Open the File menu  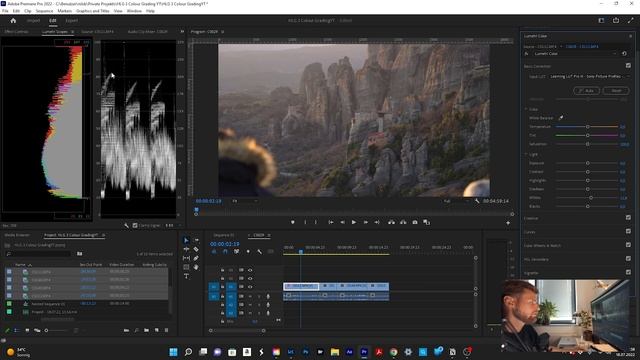5,11
